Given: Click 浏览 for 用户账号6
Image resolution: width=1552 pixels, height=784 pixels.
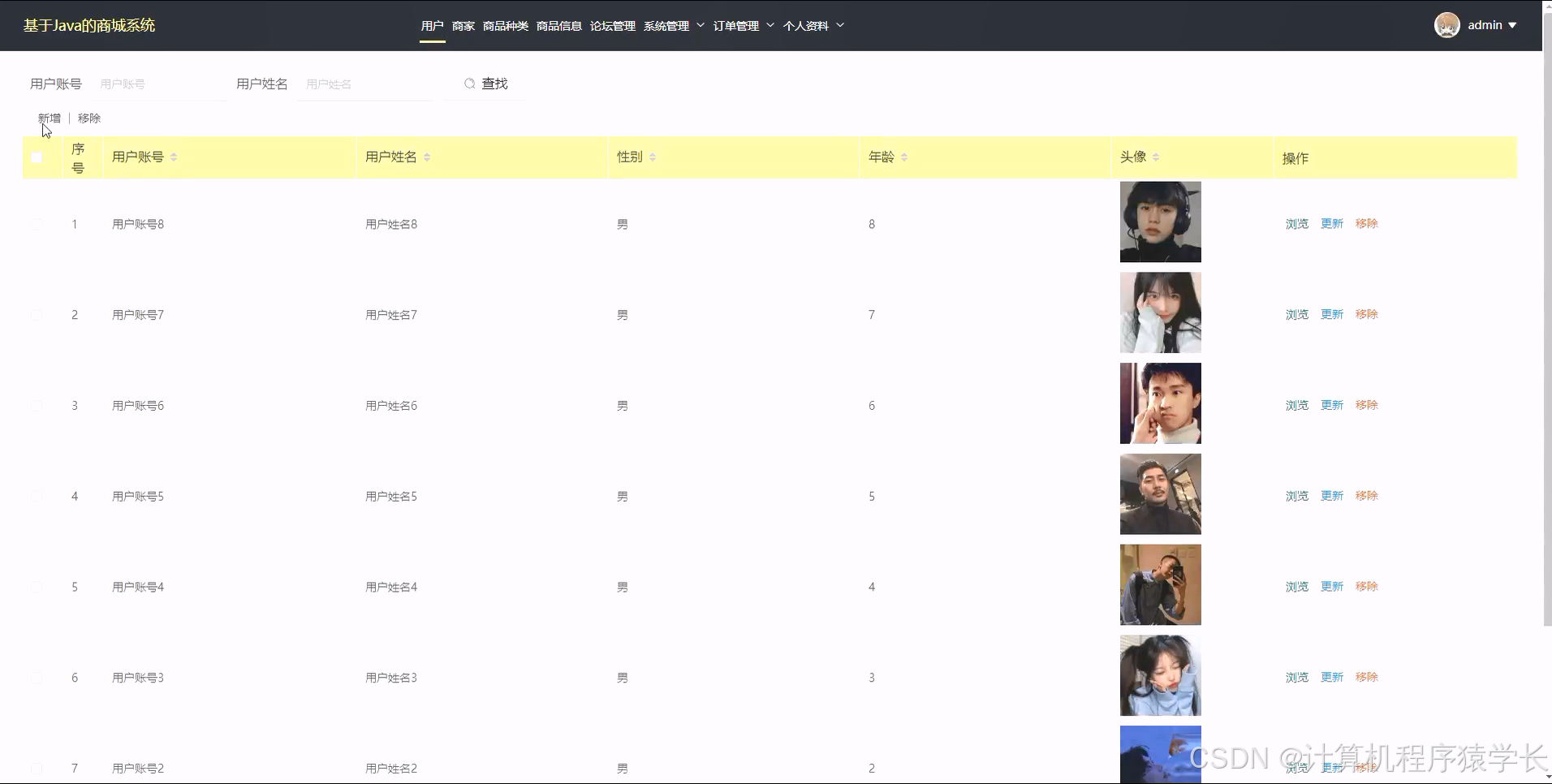Looking at the screenshot, I should click(1297, 406).
